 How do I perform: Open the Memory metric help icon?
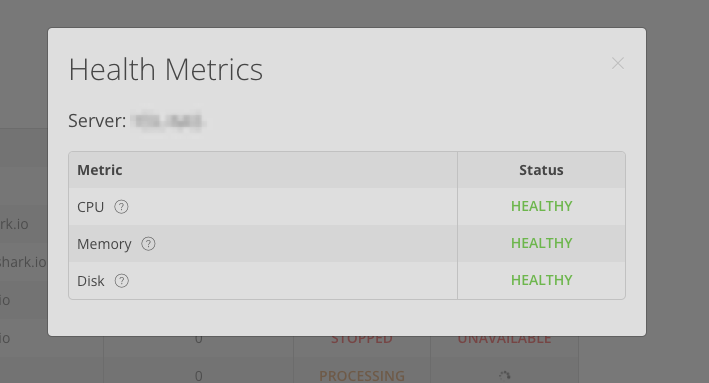click(148, 244)
